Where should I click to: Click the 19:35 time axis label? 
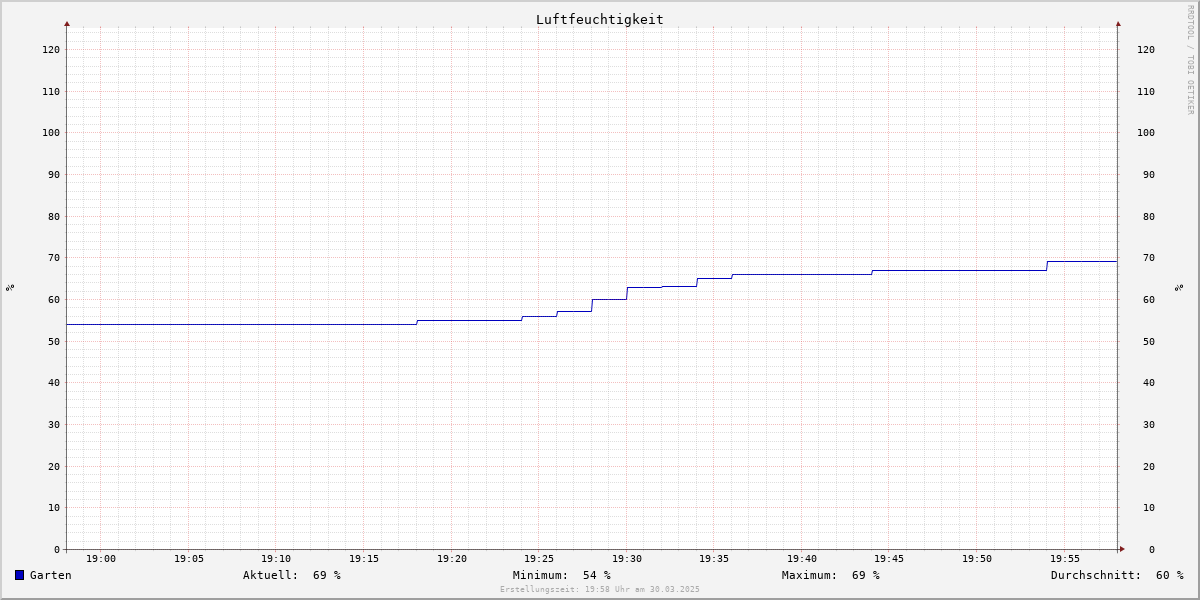pos(714,559)
